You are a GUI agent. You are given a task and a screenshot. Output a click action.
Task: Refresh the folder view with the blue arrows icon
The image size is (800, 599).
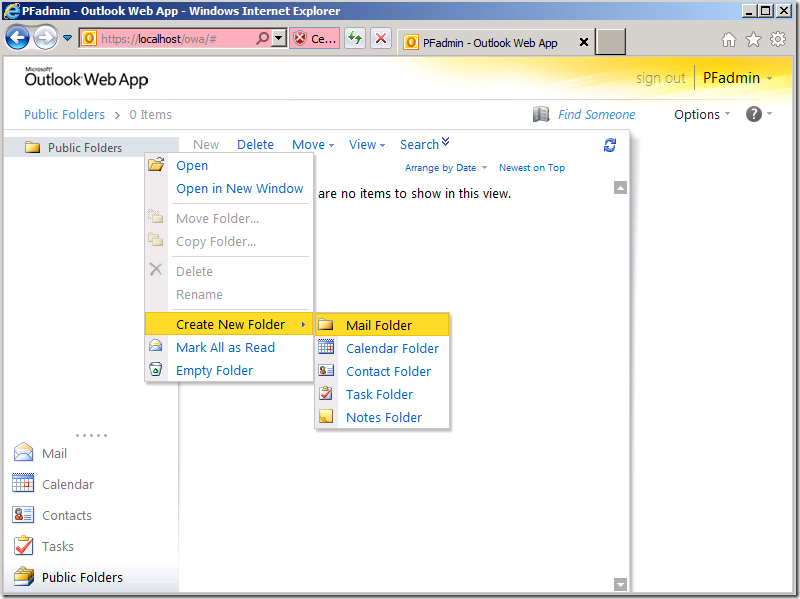point(610,145)
